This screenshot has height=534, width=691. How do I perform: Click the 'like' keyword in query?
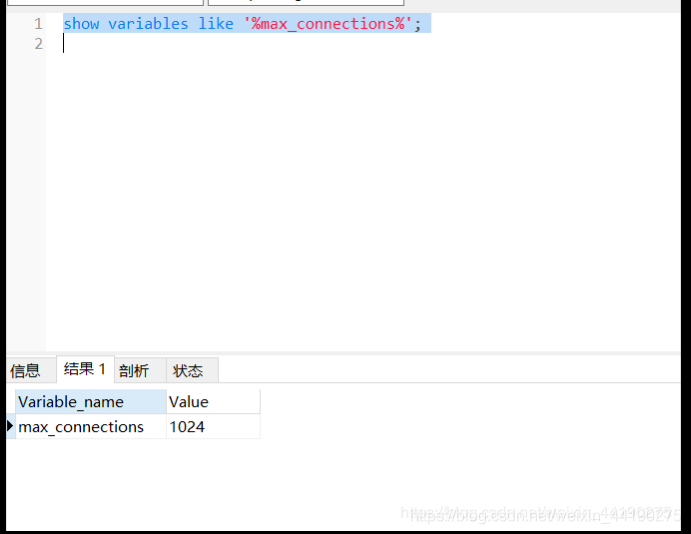tap(215, 24)
